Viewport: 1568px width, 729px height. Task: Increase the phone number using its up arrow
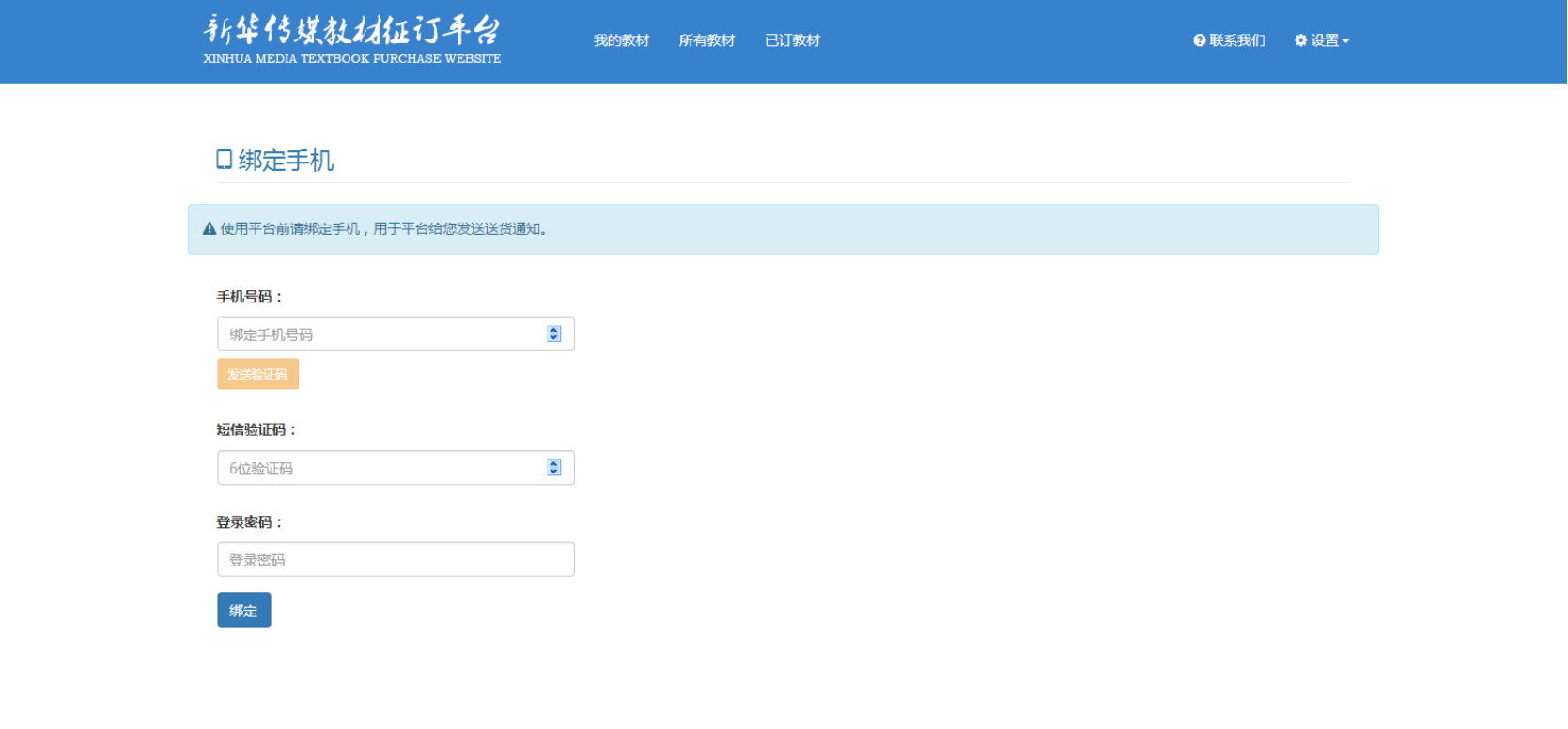point(554,330)
